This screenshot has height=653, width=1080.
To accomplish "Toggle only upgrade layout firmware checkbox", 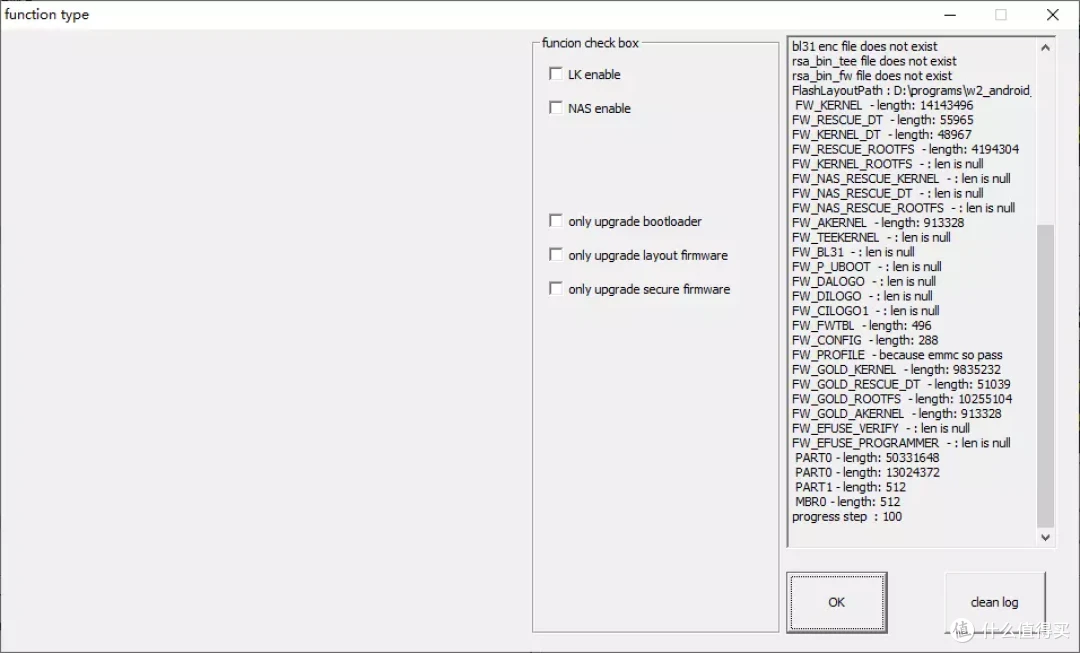I will pyautogui.click(x=556, y=255).
